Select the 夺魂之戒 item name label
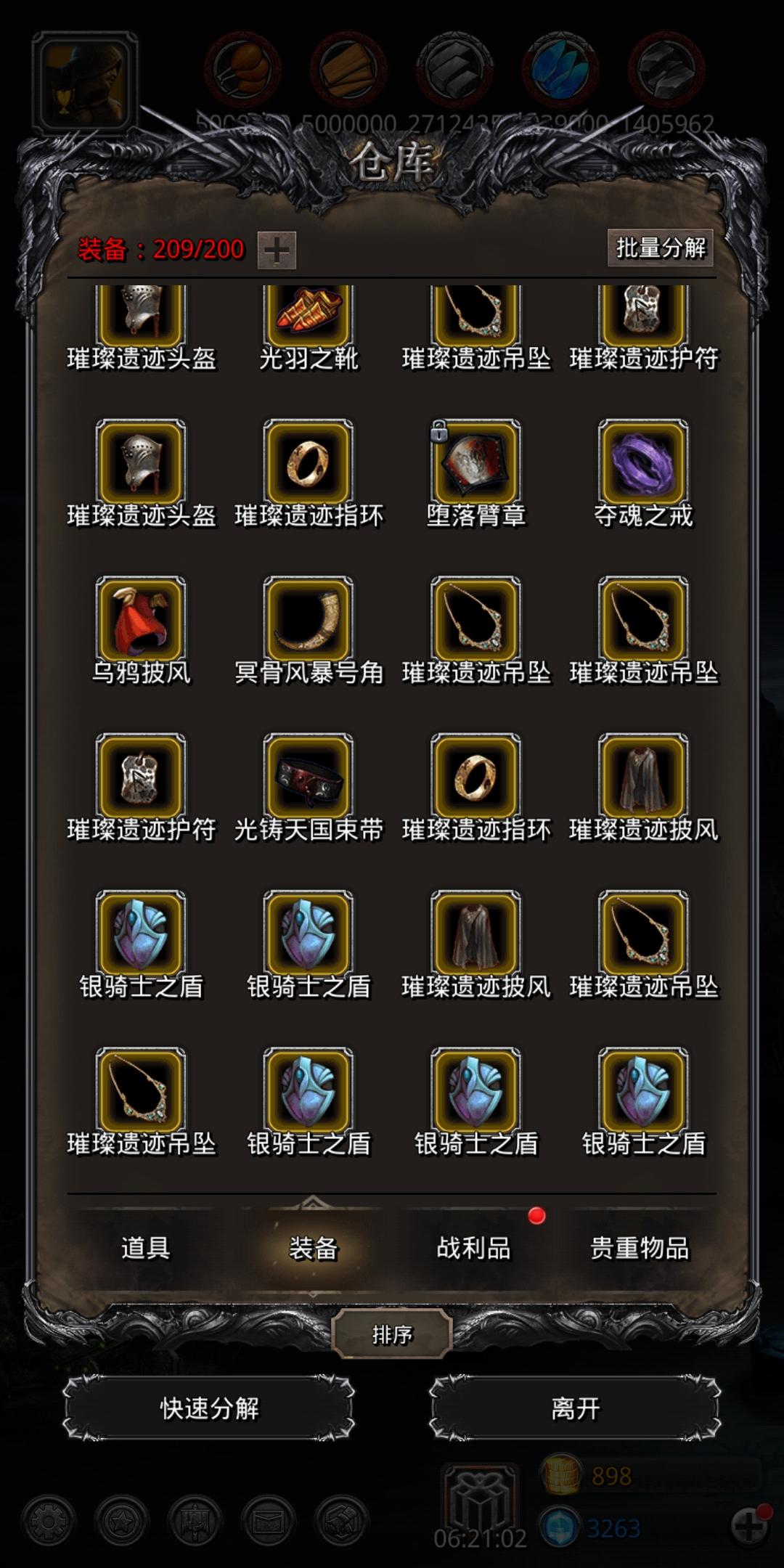Image resolution: width=784 pixels, height=1568 pixels. click(643, 516)
